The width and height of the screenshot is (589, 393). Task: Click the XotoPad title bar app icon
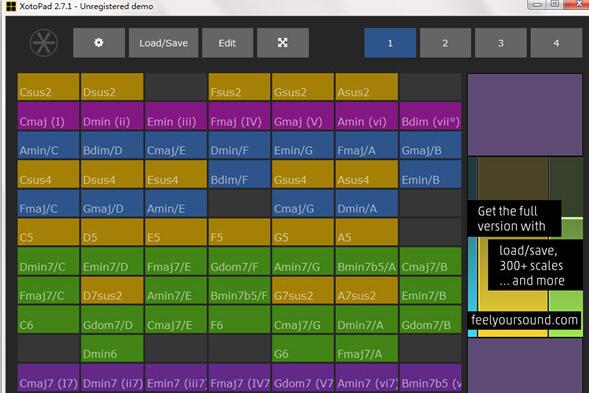tap(11, 6)
